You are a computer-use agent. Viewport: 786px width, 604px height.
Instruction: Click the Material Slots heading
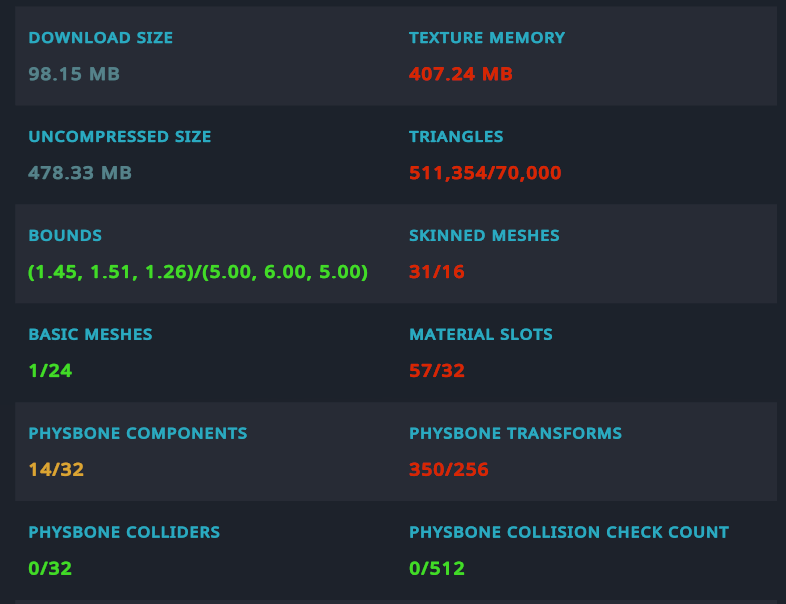pos(480,334)
